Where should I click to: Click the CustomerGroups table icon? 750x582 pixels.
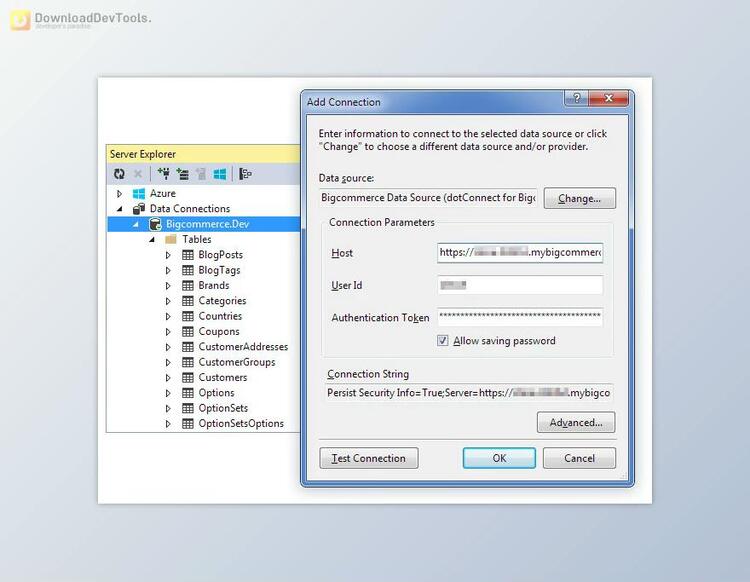click(x=188, y=362)
